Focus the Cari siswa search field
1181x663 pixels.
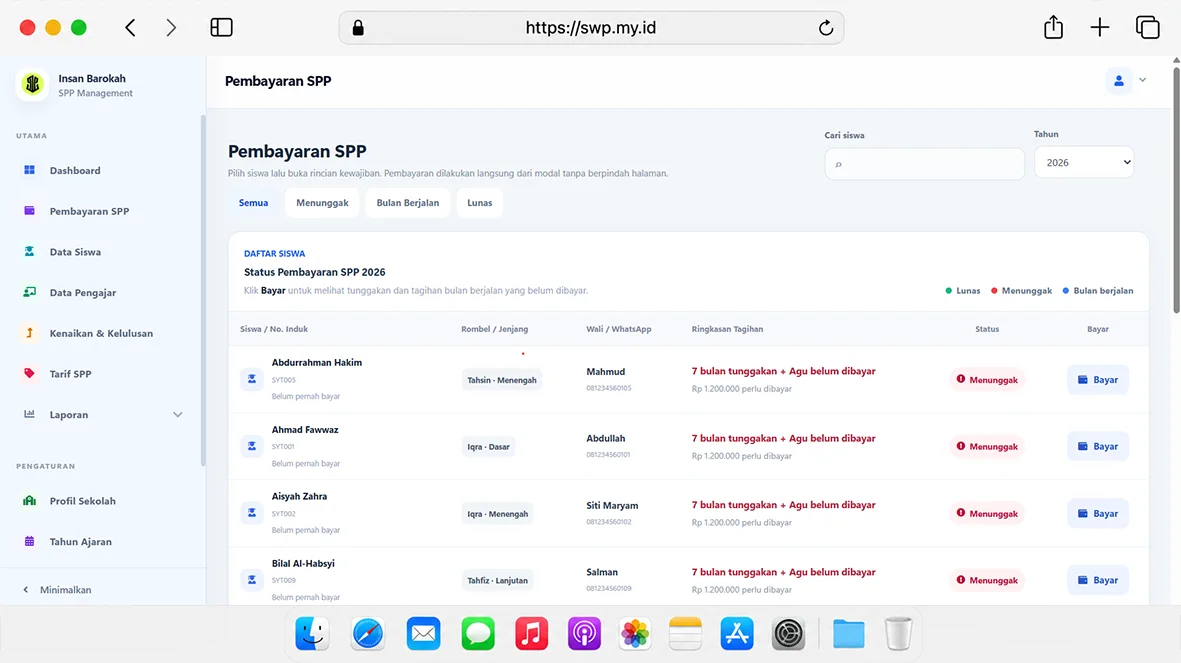tap(924, 163)
